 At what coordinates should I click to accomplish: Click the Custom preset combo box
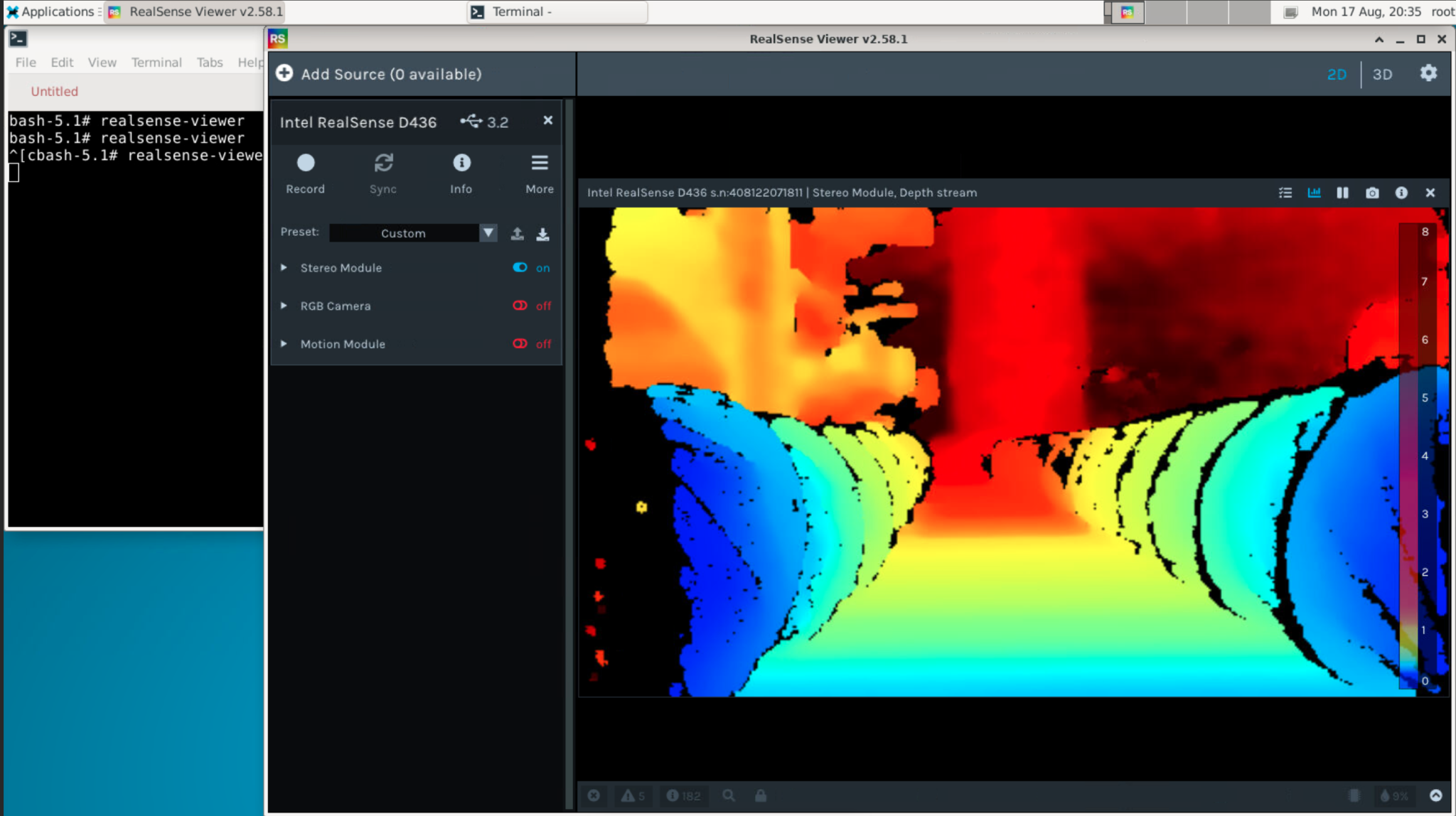click(x=404, y=233)
